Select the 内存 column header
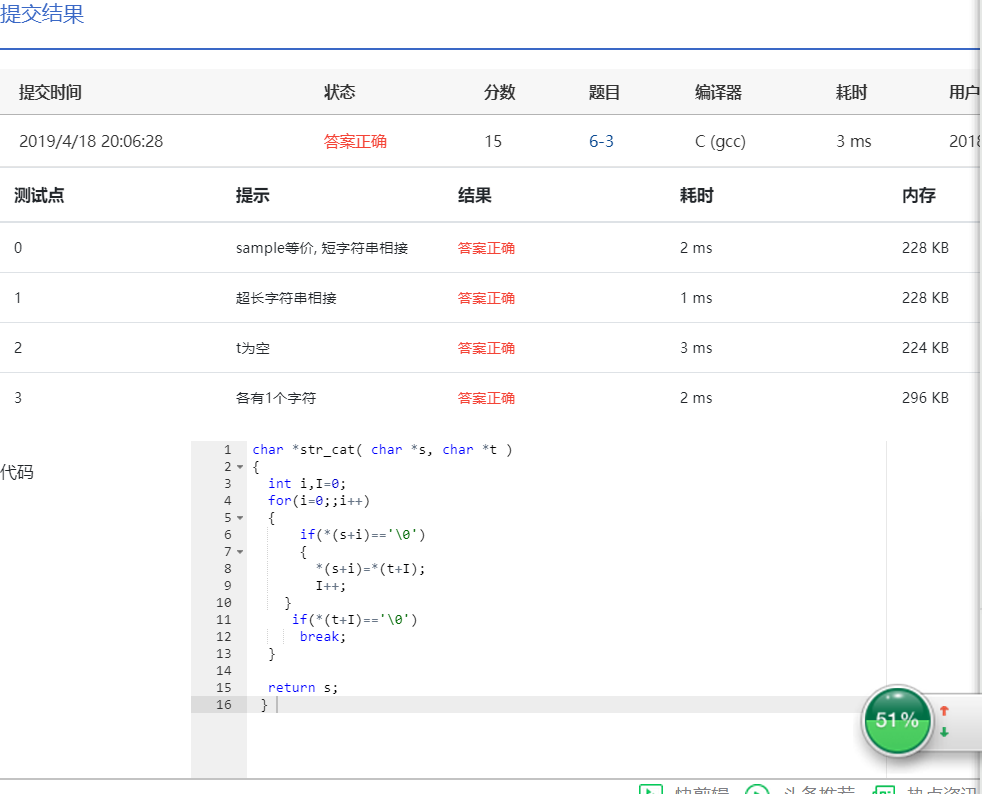The image size is (982, 794). coord(919,195)
